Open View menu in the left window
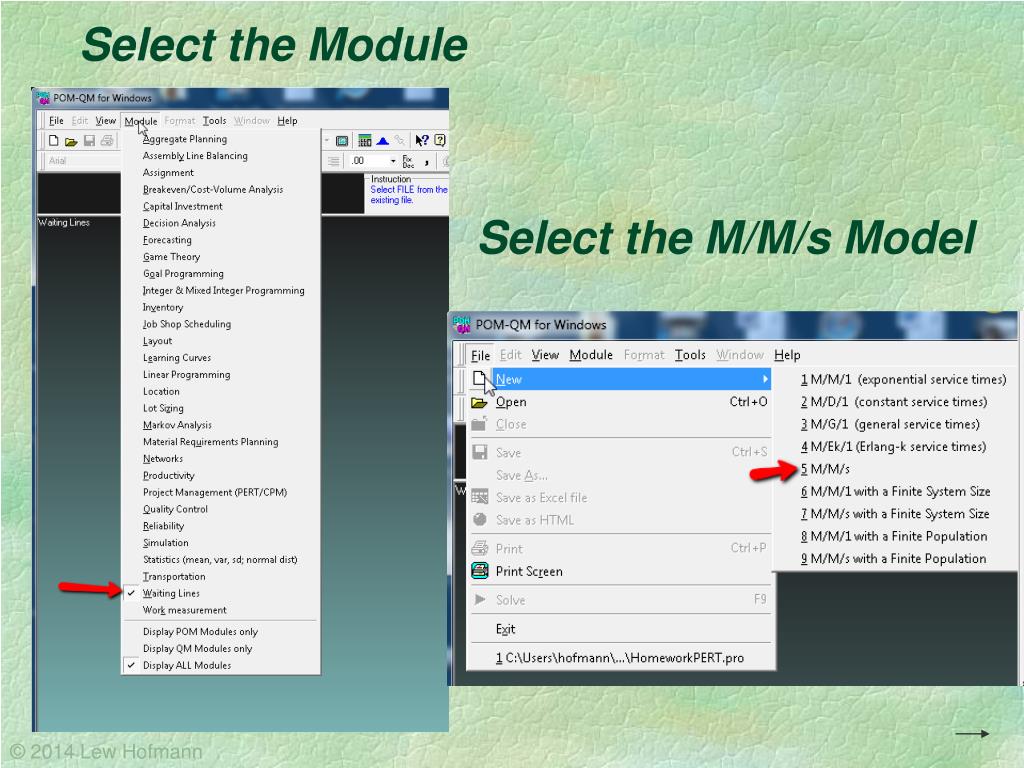 pos(106,121)
